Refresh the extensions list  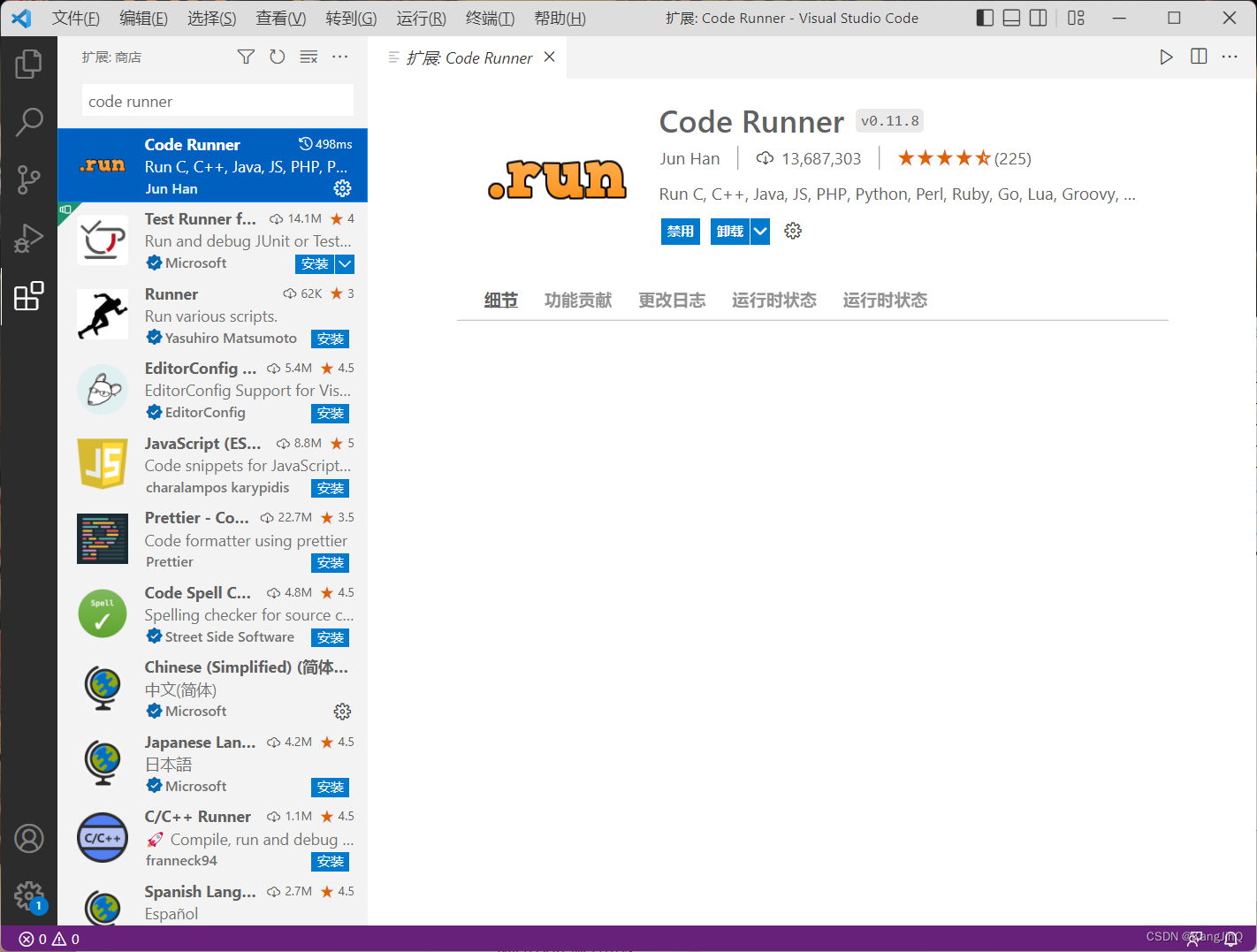click(278, 57)
